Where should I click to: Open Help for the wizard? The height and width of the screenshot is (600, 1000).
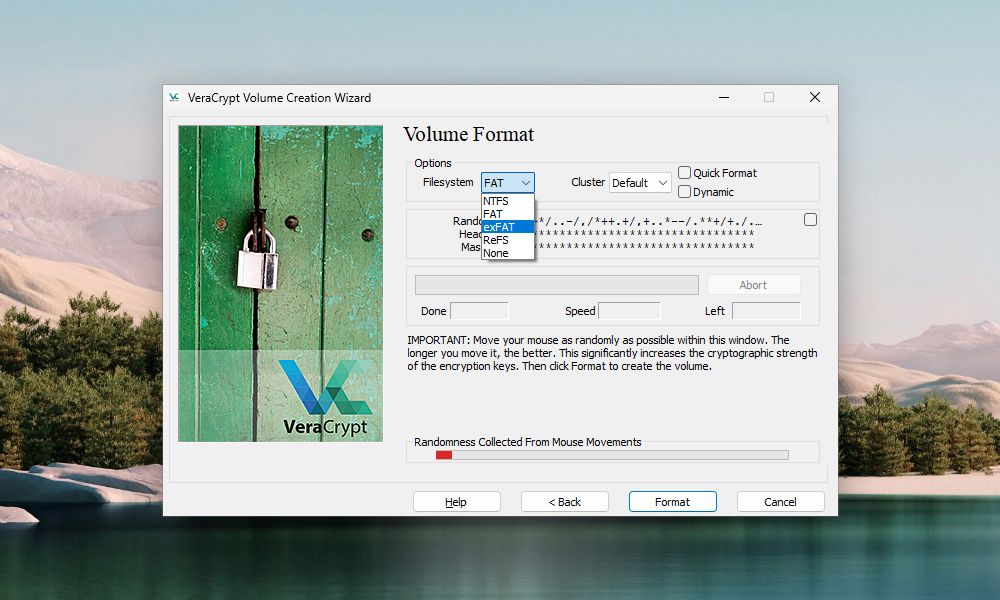point(456,501)
